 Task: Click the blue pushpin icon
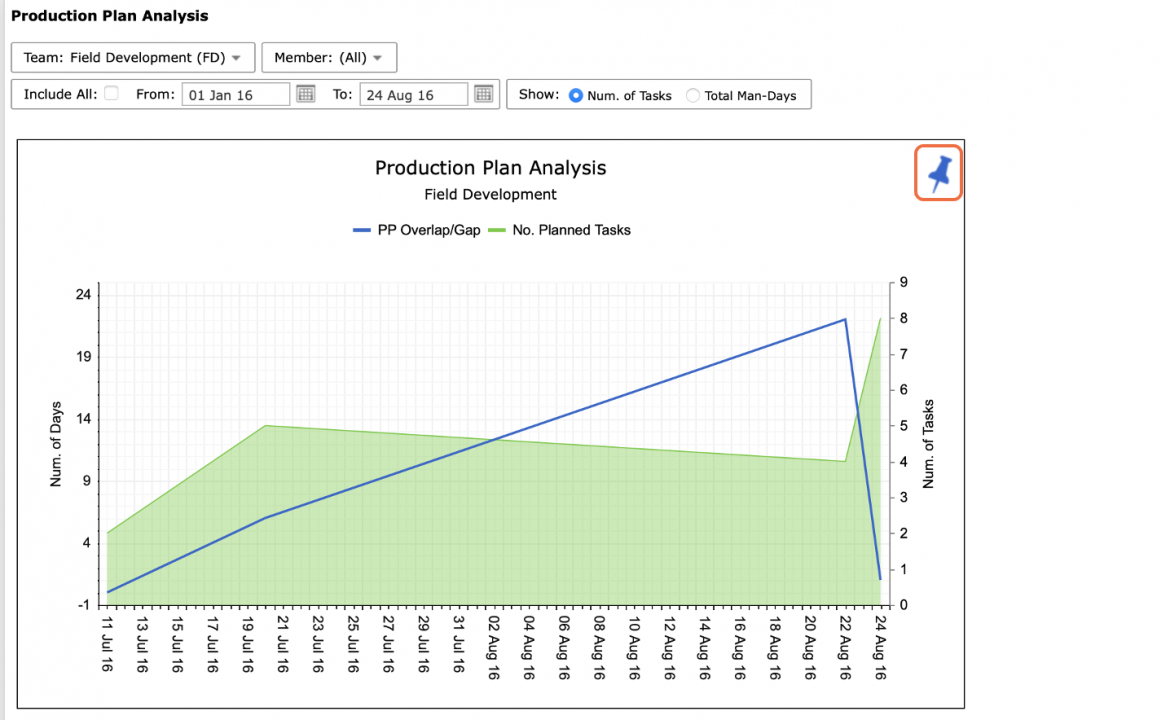pos(939,173)
